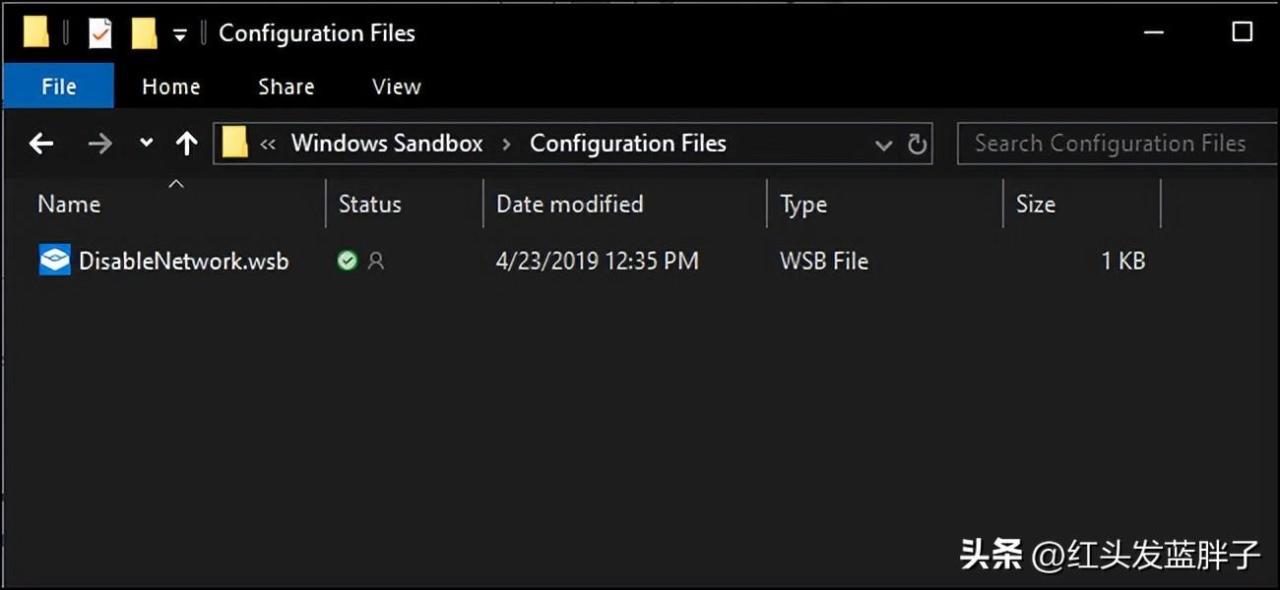
Task: Click the Up arrow to go to parent folder
Action: (x=186, y=143)
